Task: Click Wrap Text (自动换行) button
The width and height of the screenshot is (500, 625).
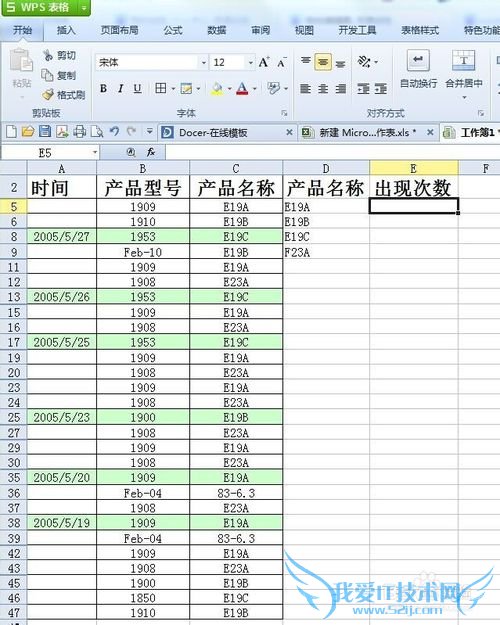Action: (418, 68)
